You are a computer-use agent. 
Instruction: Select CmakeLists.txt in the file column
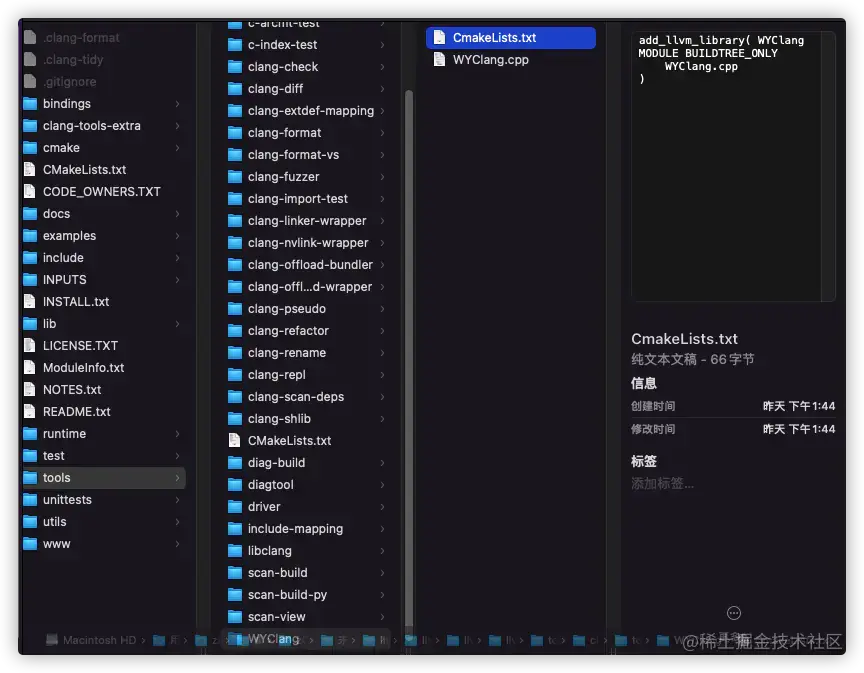click(495, 37)
